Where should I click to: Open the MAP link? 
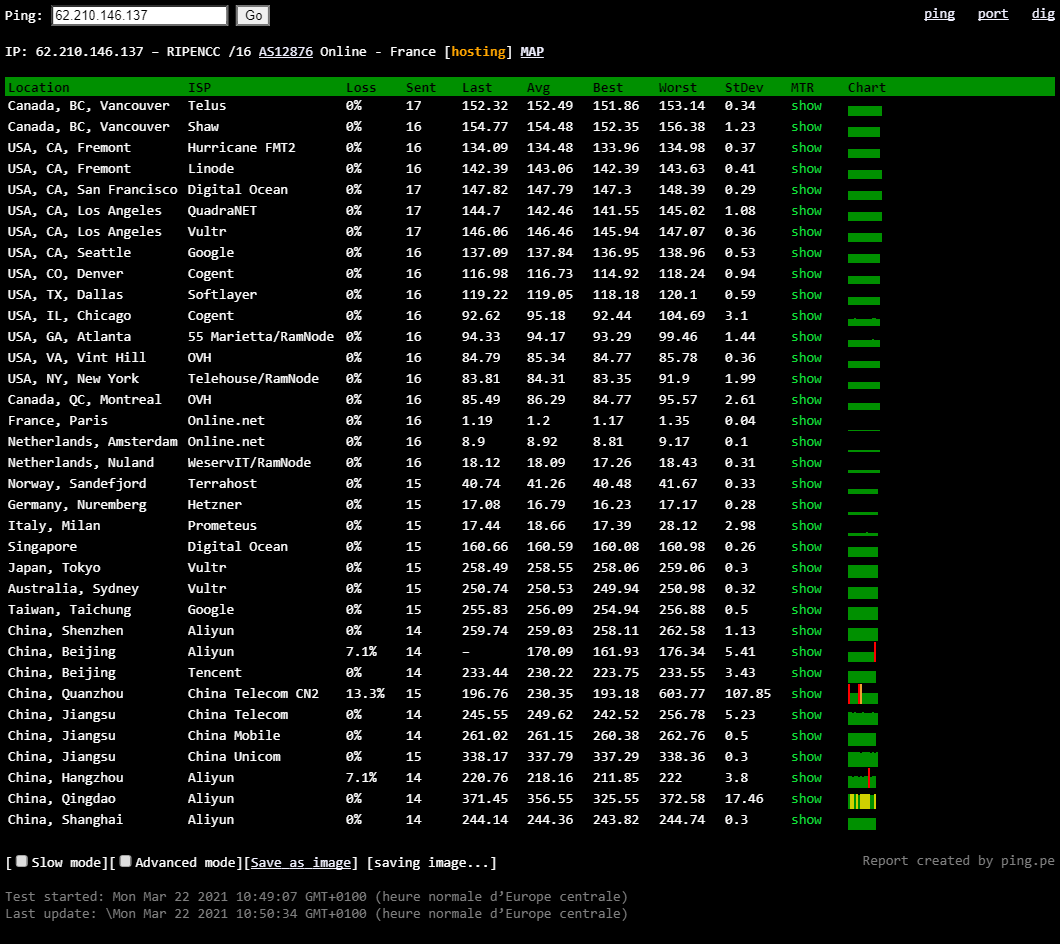532,52
